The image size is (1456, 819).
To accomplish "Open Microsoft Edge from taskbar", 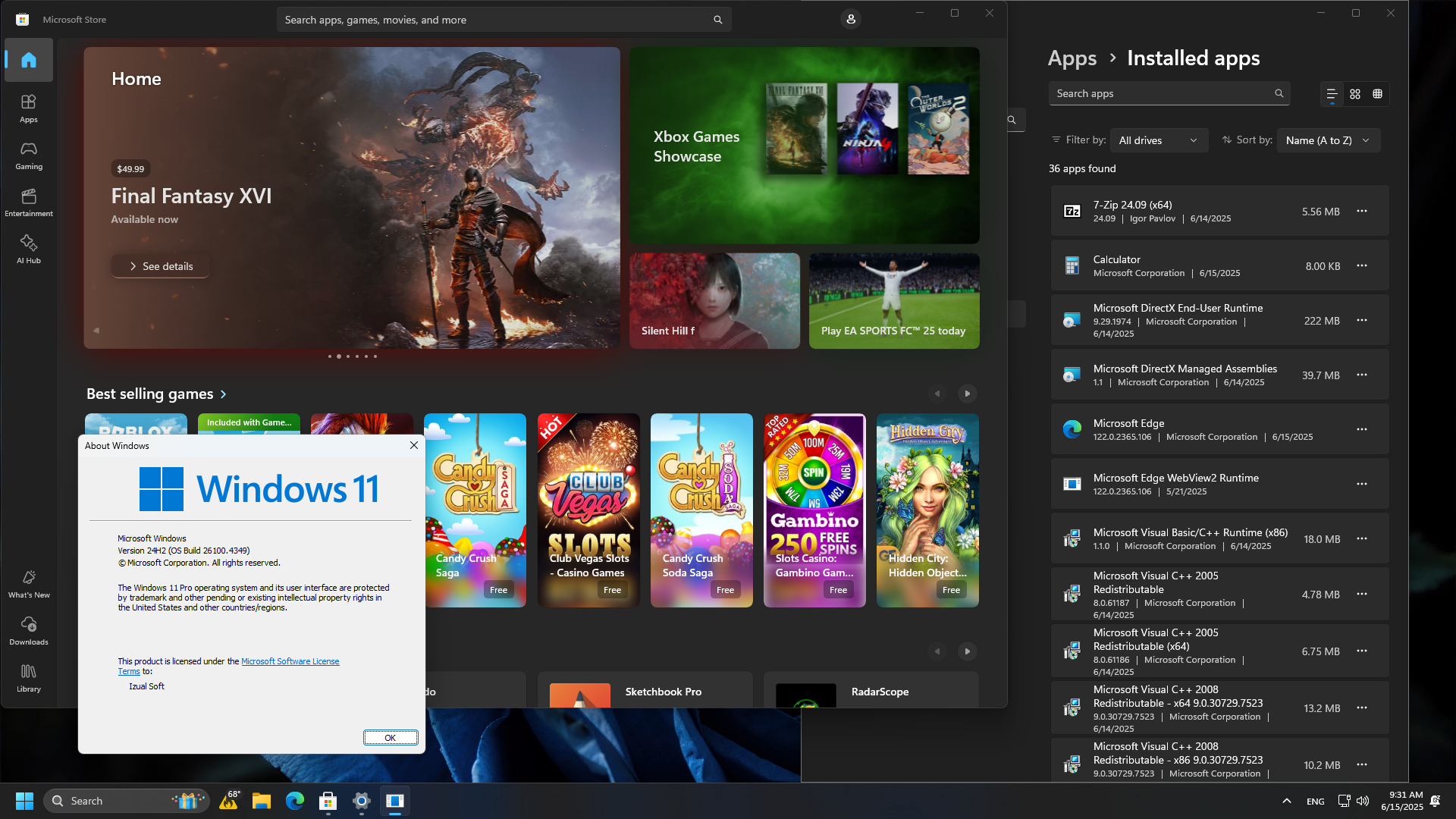I will point(295,801).
